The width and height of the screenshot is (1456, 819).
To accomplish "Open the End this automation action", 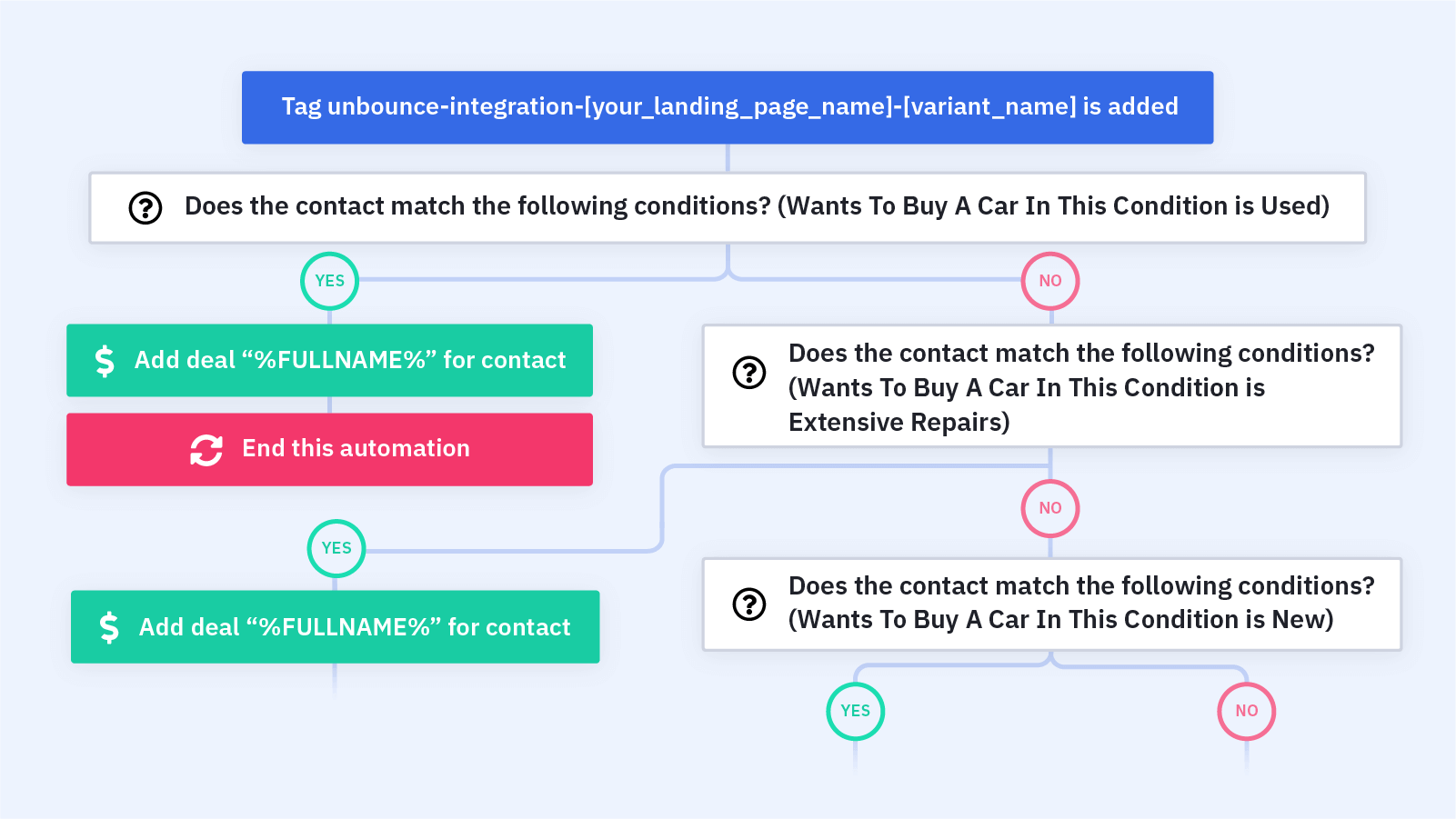I will (x=329, y=449).
